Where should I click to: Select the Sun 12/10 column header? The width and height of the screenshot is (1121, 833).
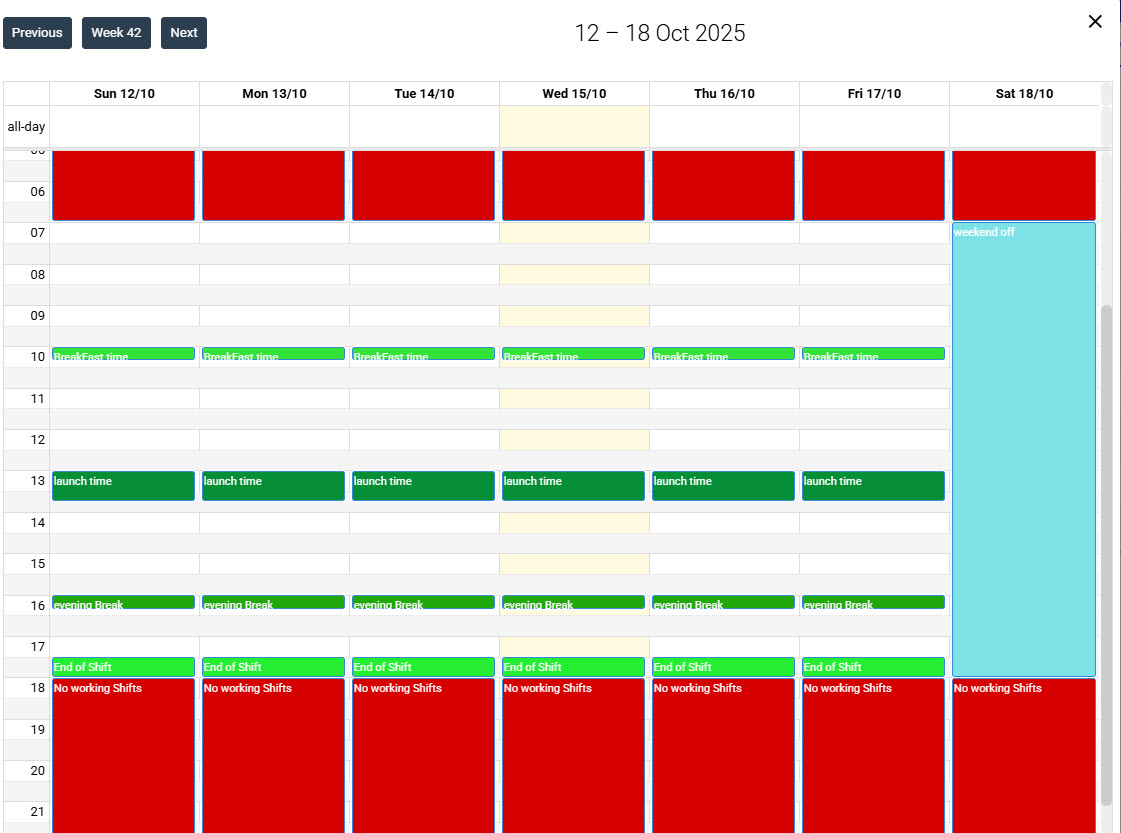coord(124,94)
